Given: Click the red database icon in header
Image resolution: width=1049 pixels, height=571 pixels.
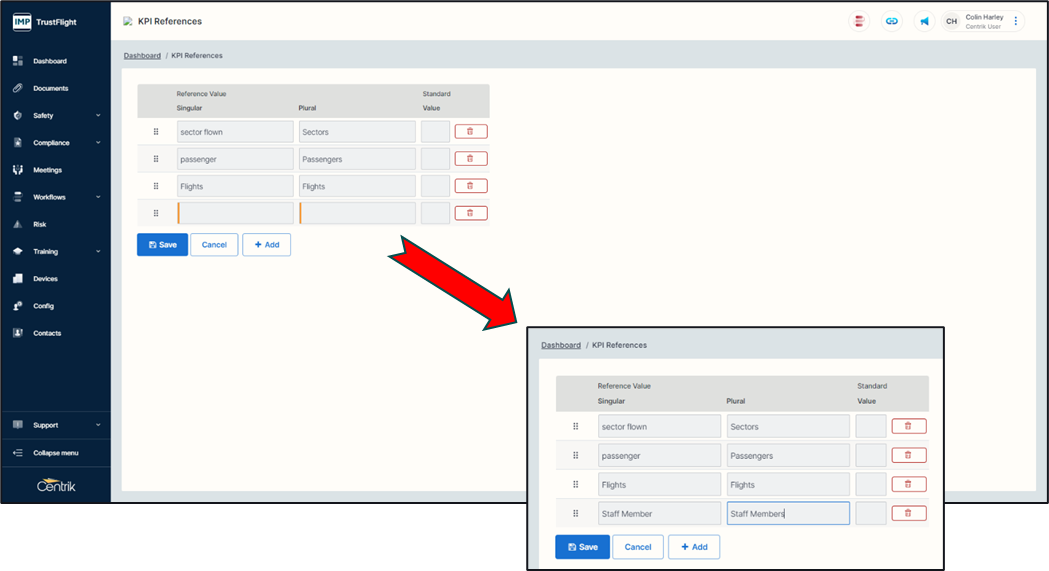Looking at the screenshot, I should (x=859, y=21).
